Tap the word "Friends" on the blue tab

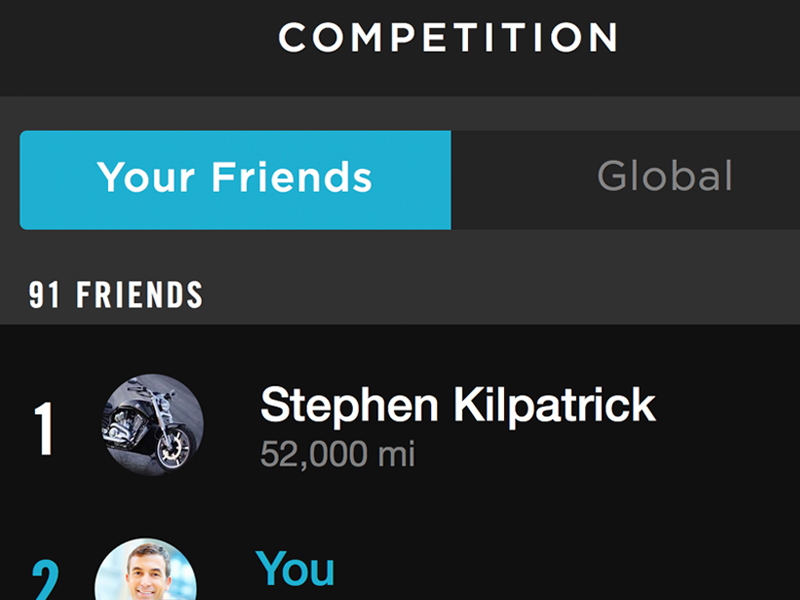click(292, 177)
